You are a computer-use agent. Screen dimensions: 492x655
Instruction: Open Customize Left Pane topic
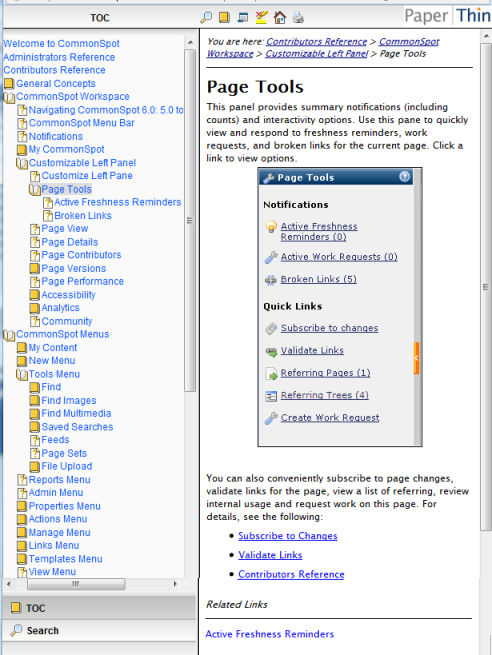click(x=87, y=175)
